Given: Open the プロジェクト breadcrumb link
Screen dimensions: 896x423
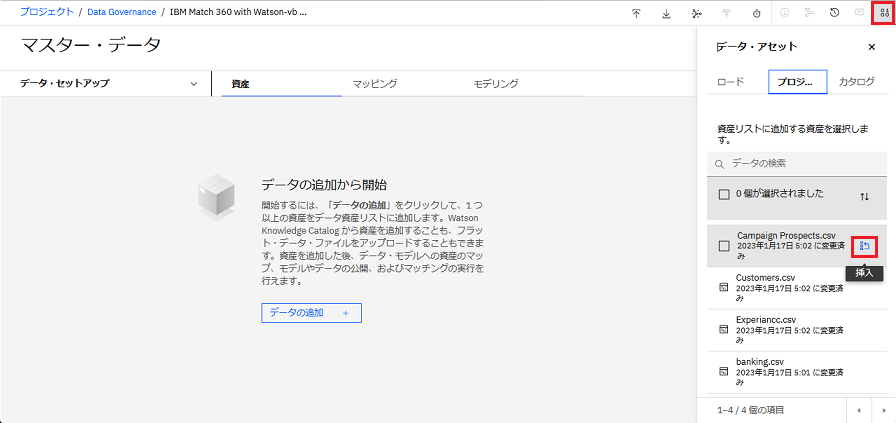Looking at the screenshot, I should click(x=47, y=11).
